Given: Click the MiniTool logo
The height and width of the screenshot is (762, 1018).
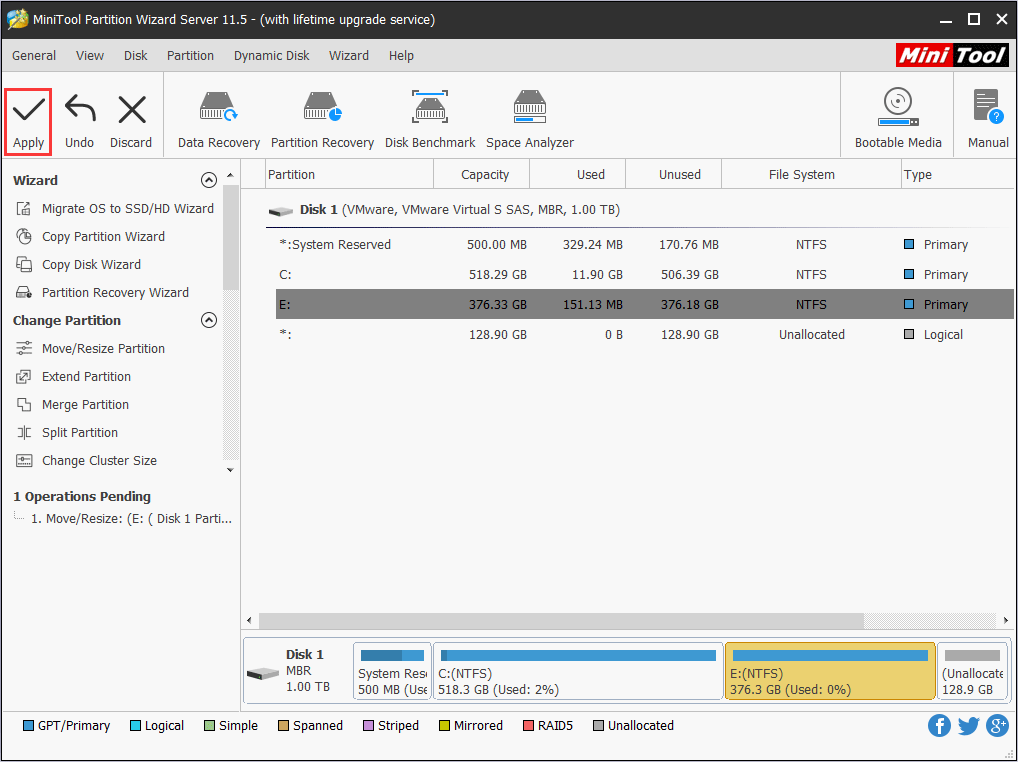Looking at the screenshot, I should click(x=952, y=56).
